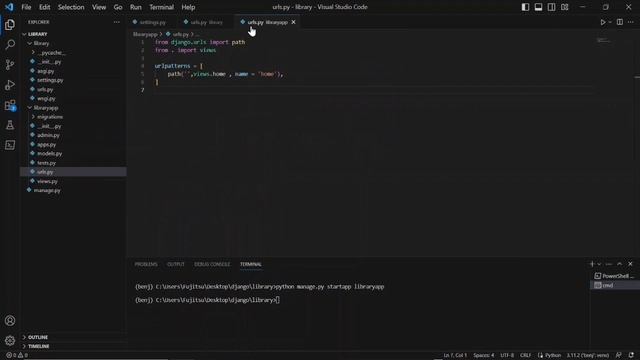The height and width of the screenshot is (360, 640).
Task: Open the Help menu
Action: (x=188, y=7)
